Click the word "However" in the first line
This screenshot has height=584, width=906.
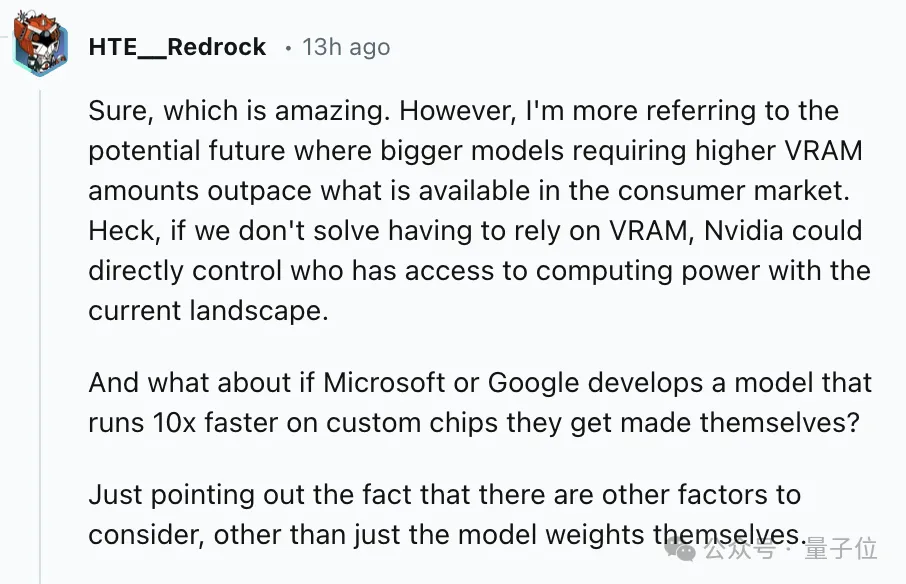[x=457, y=110]
